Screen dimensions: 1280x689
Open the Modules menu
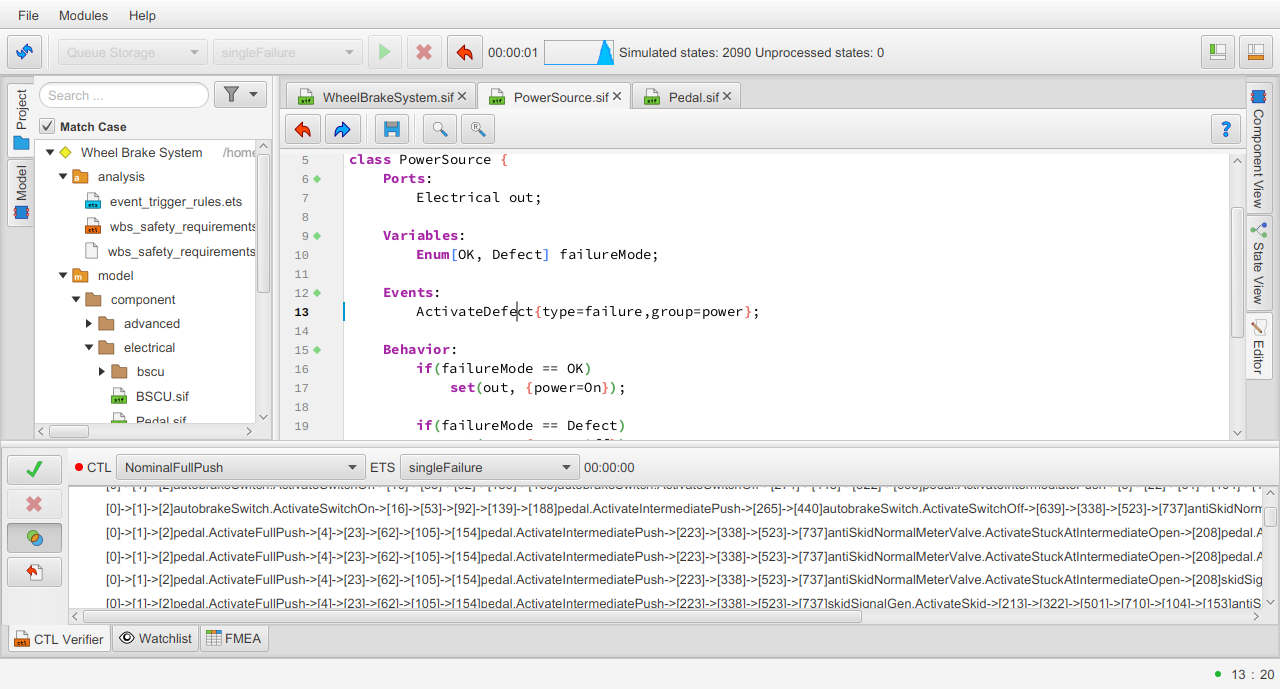click(x=84, y=16)
